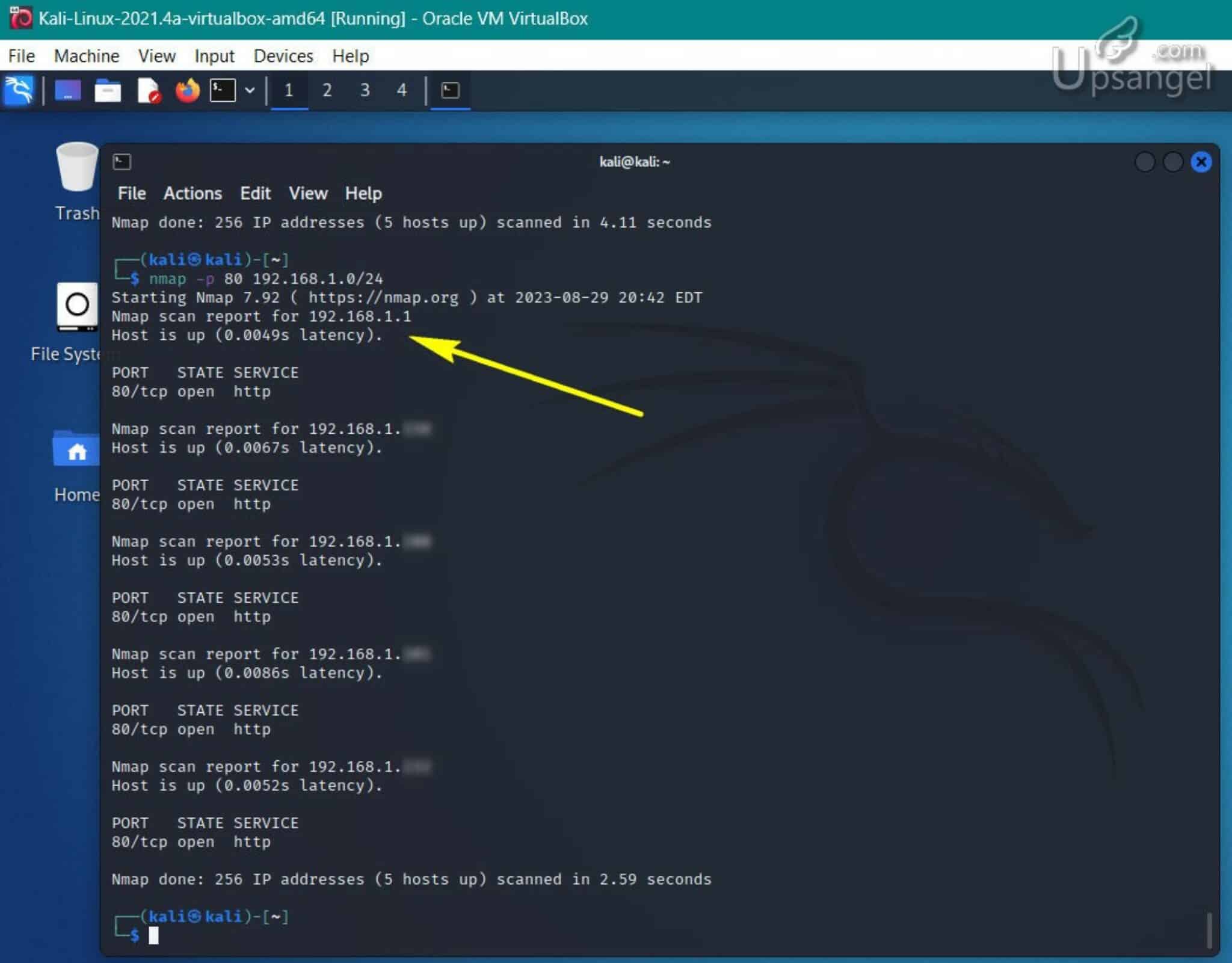Open the file manager panel icon
Viewport: 1232px width, 963px height.
(108, 91)
